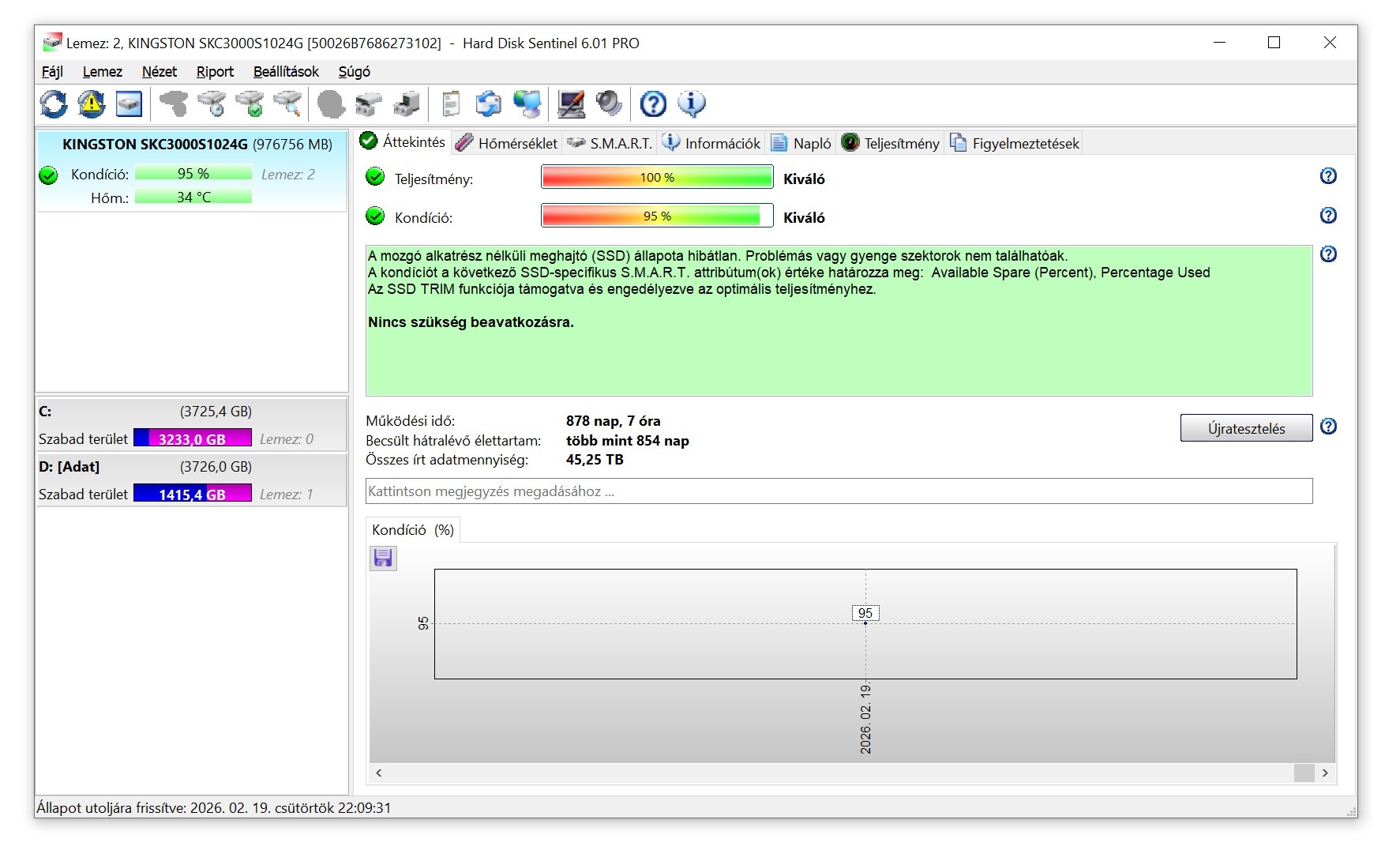Open the Nézet menu
This screenshot has width=1400, height=850.
tap(160, 72)
